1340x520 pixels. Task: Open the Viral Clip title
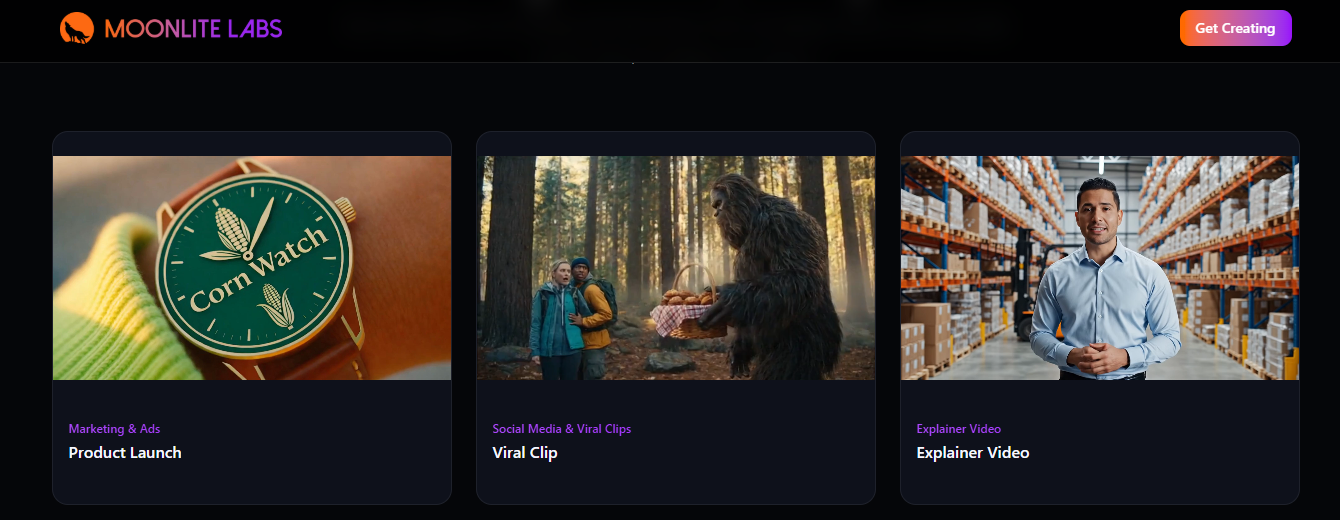pyautogui.click(x=525, y=453)
